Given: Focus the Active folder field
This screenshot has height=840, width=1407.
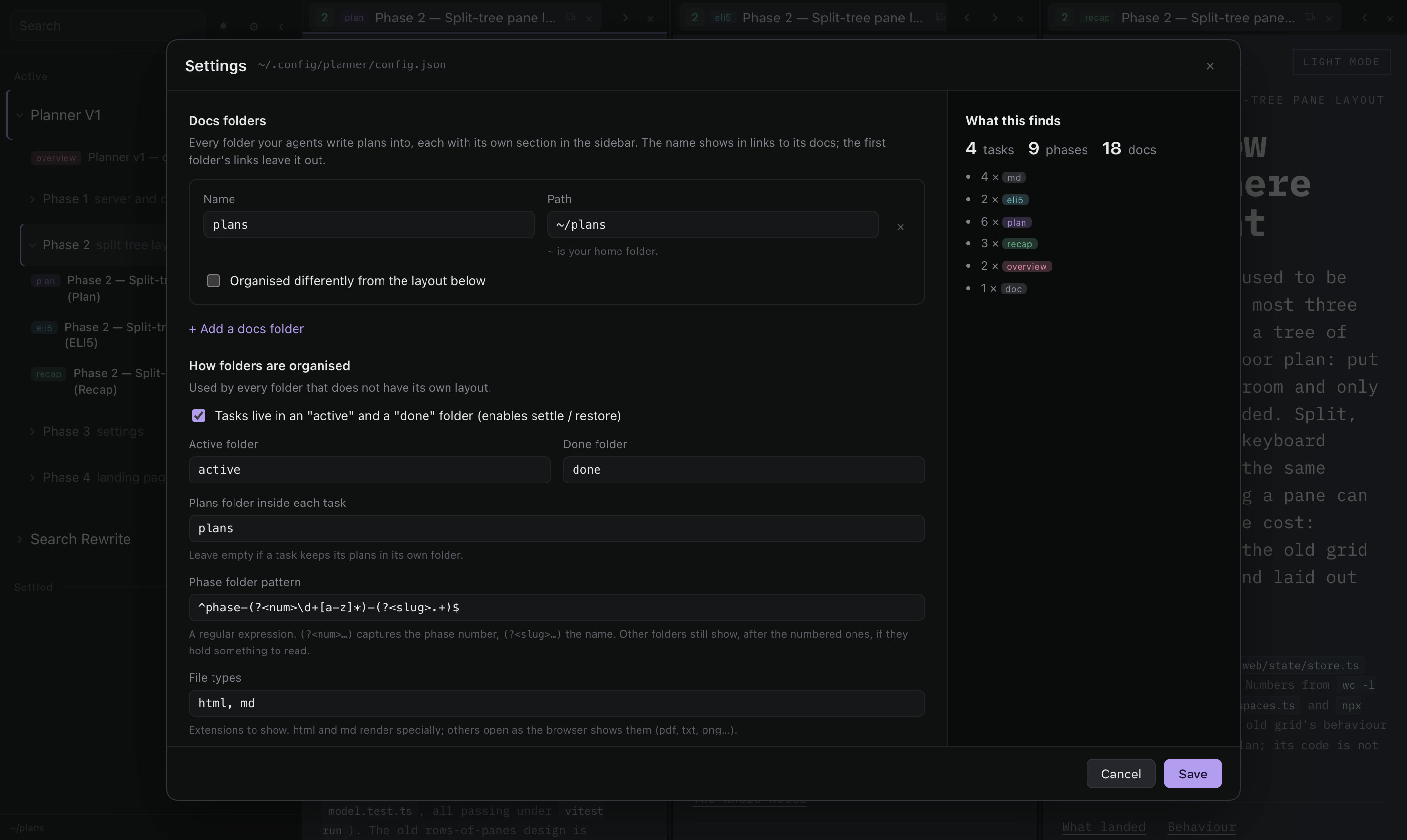Looking at the screenshot, I should pyautogui.click(x=369, y=470).
